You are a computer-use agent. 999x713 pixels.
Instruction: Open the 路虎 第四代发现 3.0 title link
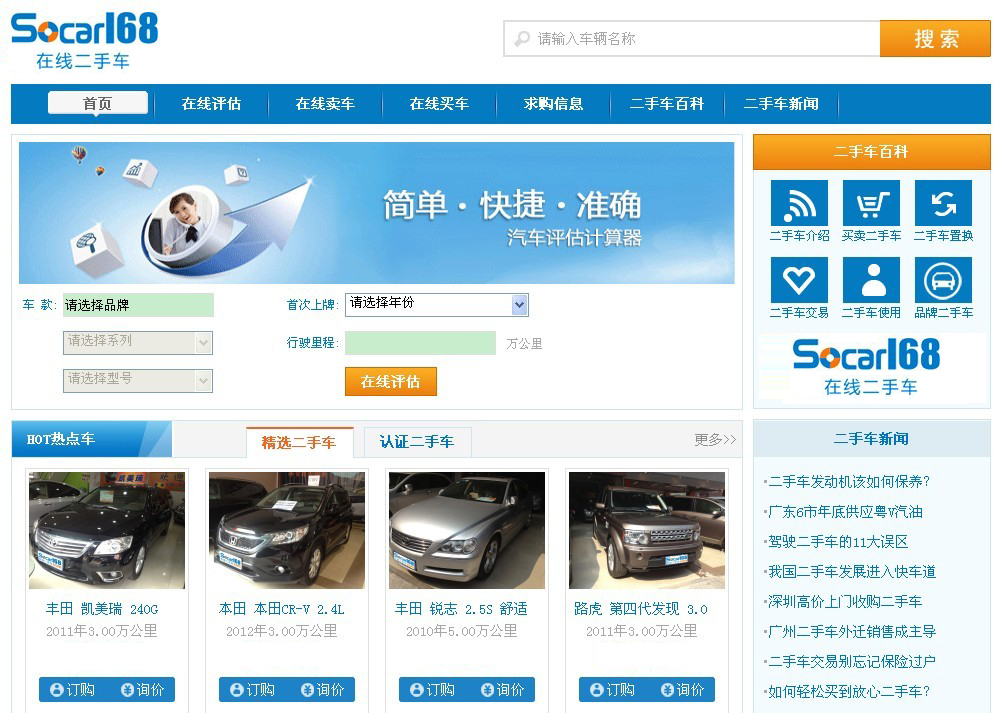pos(641,609)
